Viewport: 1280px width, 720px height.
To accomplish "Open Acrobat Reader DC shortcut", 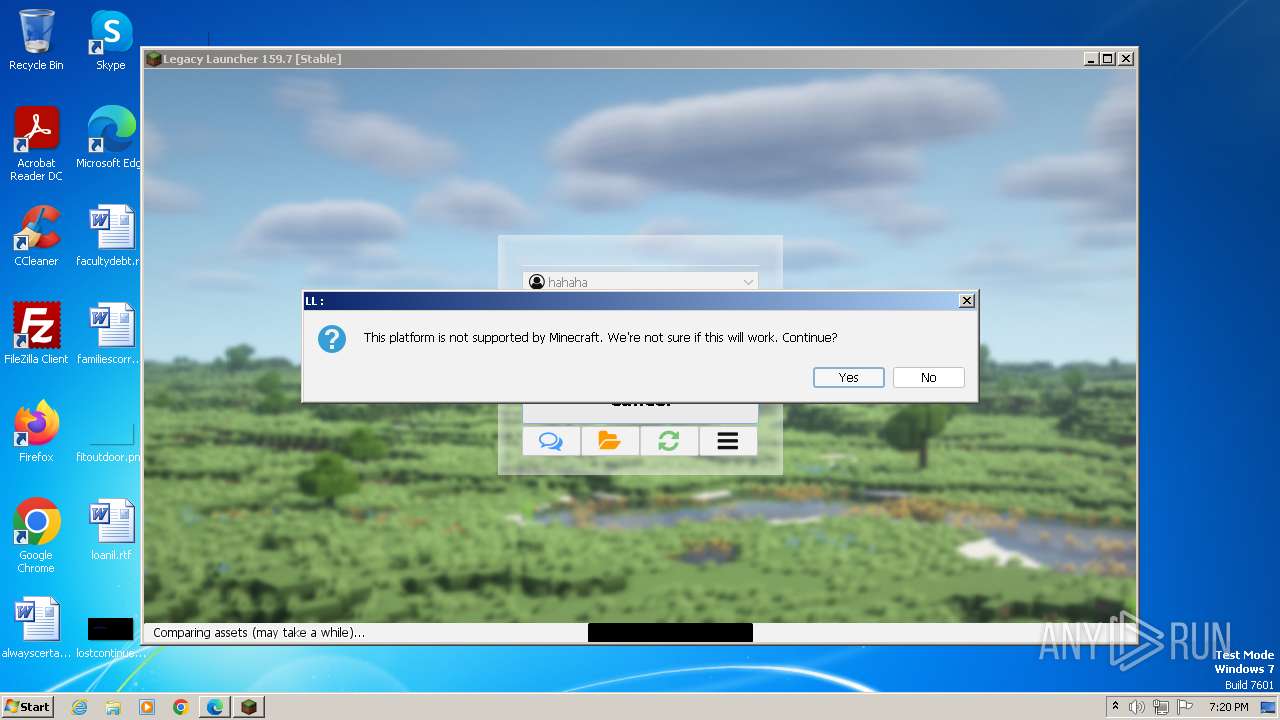I will point(36,144).
